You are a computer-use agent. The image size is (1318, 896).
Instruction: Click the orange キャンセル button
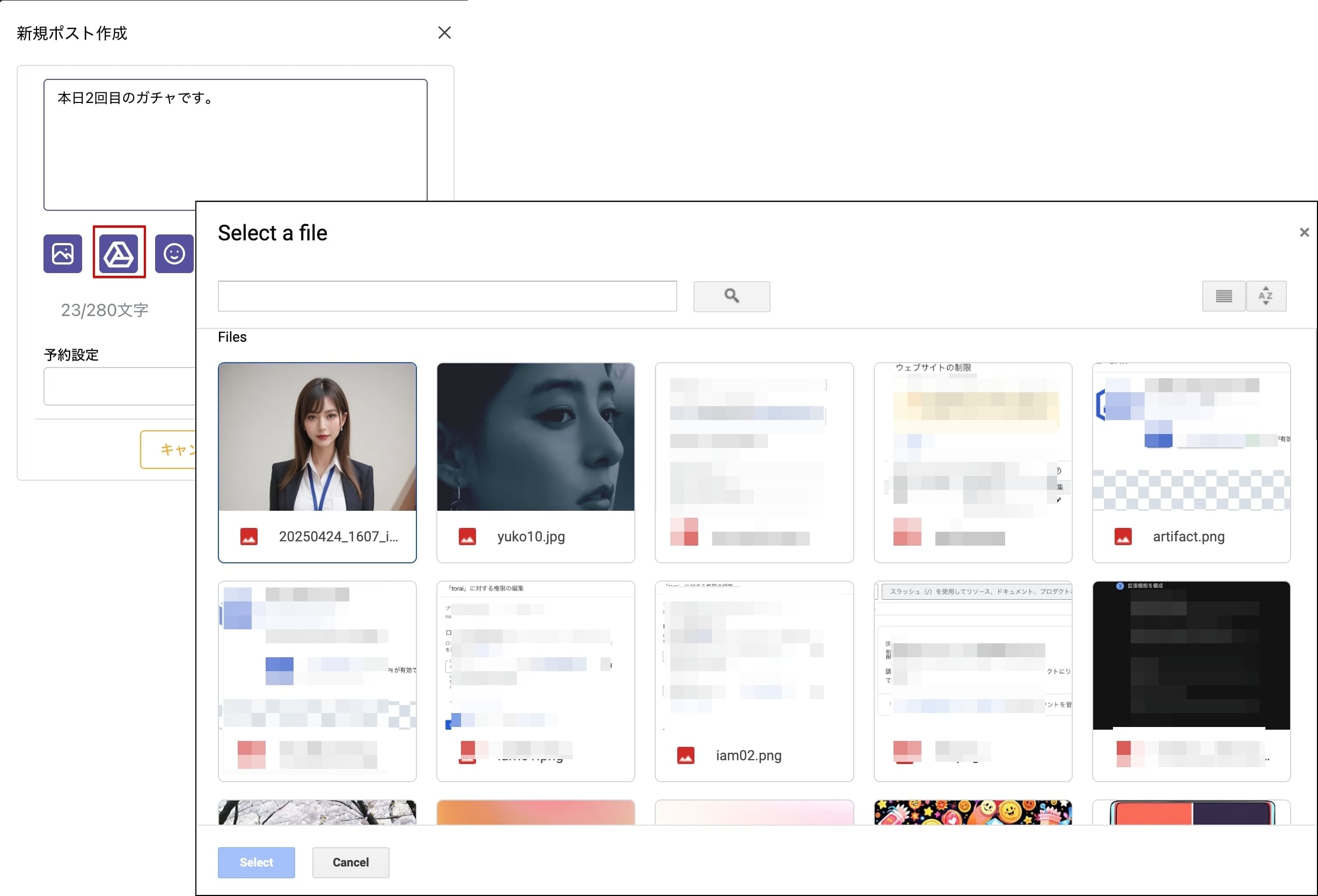tap(168, 450)
